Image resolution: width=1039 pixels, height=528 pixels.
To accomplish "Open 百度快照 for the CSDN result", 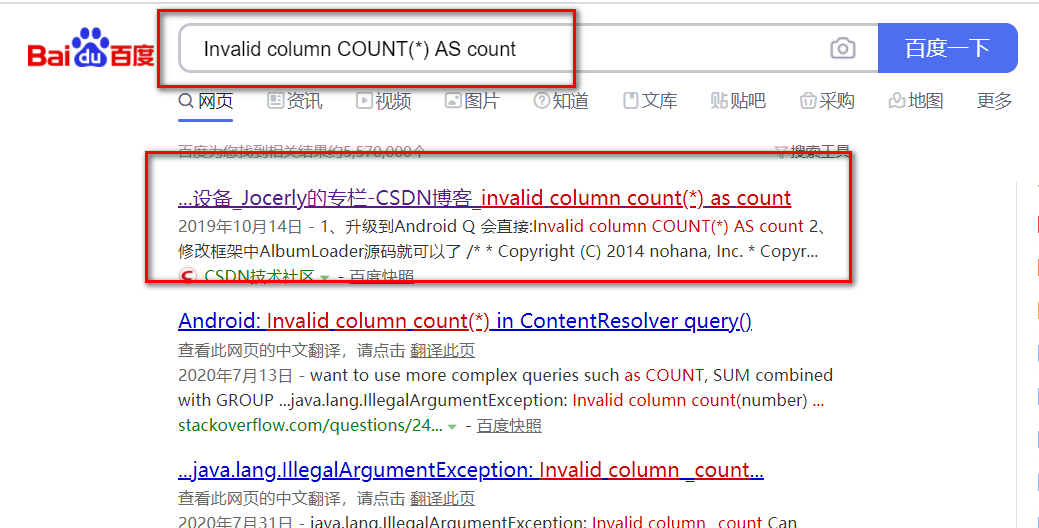I will pyautogui.click(x=381, y=276).
